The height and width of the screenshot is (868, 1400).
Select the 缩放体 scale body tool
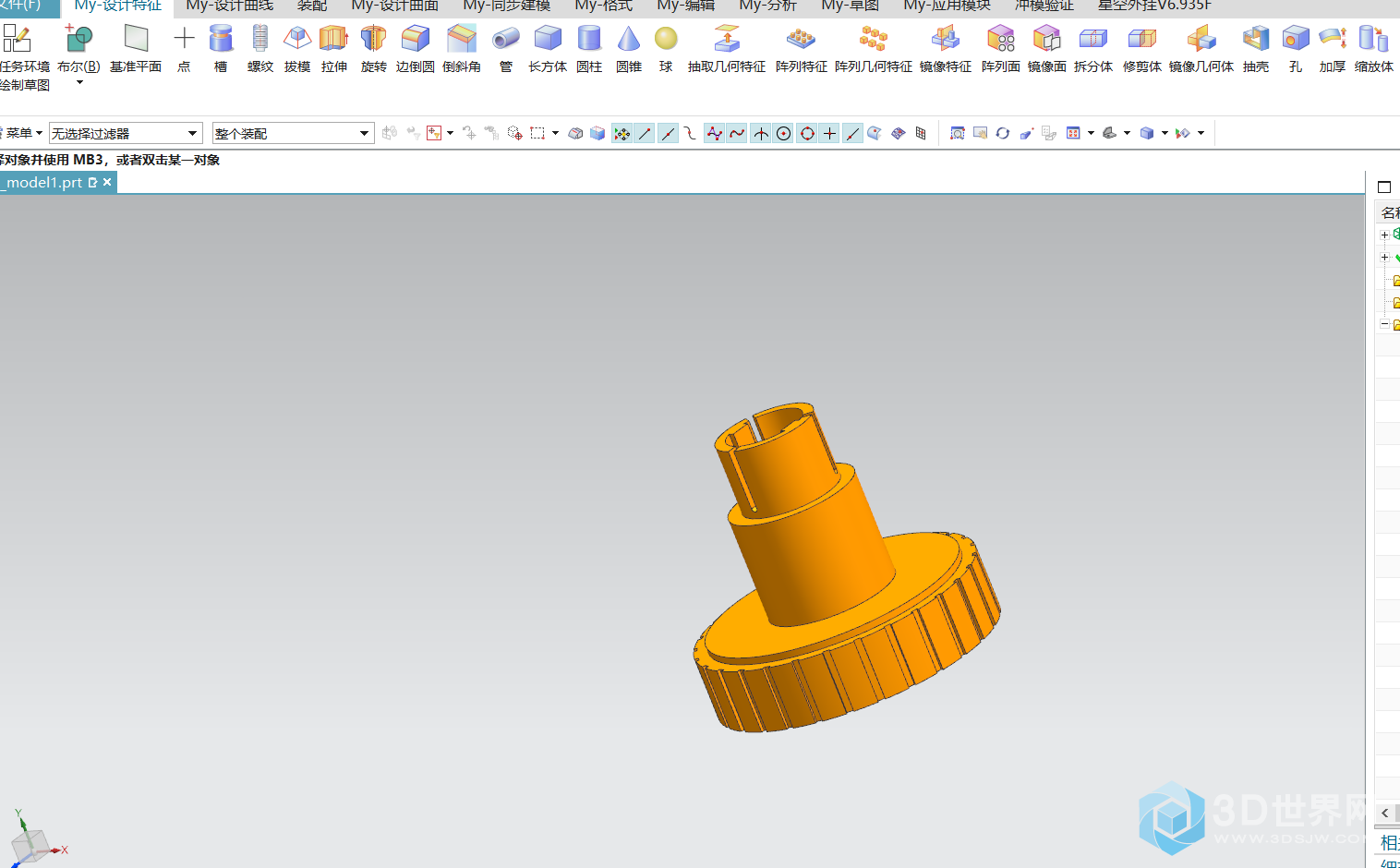[1374, 49]
